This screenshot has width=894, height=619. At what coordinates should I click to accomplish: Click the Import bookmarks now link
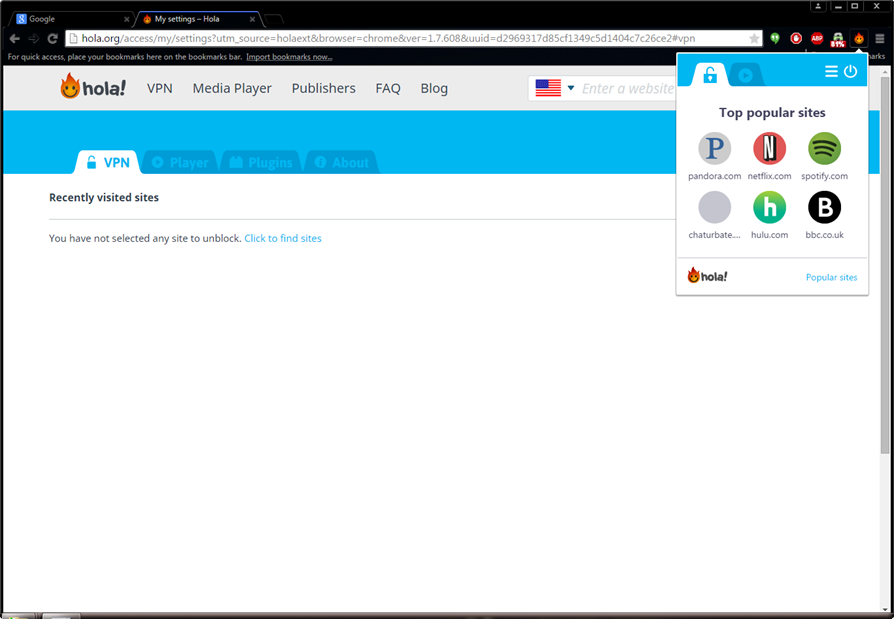click(x=289, y=56)
